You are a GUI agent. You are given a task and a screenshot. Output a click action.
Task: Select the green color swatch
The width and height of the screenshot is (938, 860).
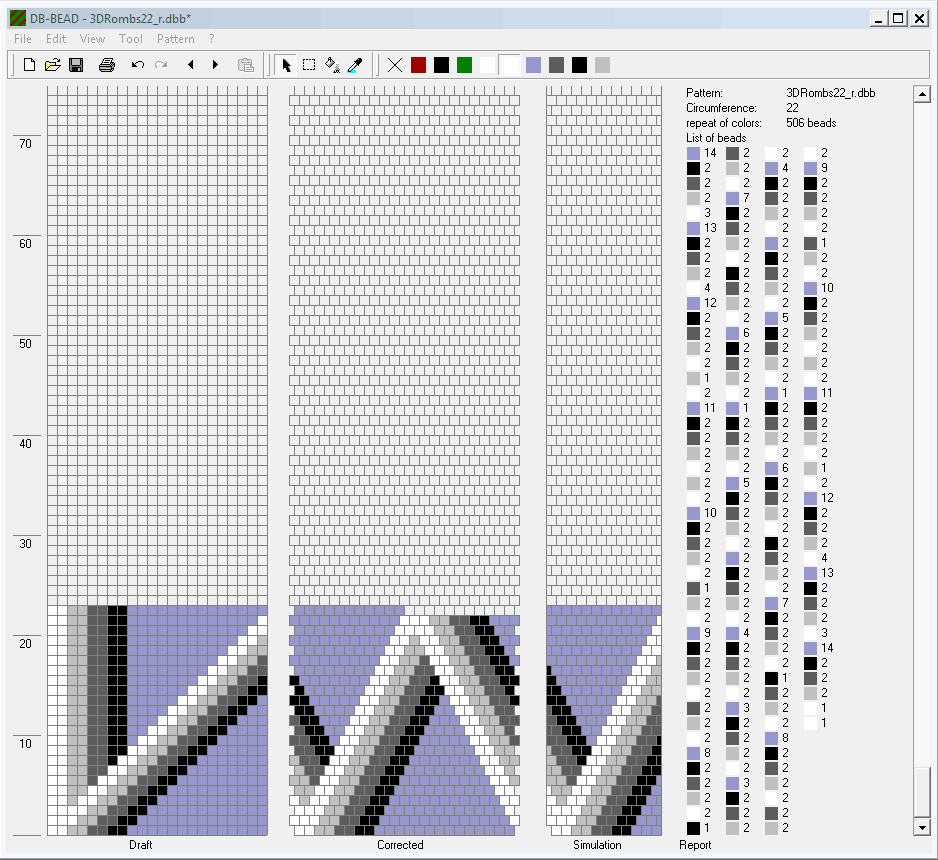pos(464,65)
